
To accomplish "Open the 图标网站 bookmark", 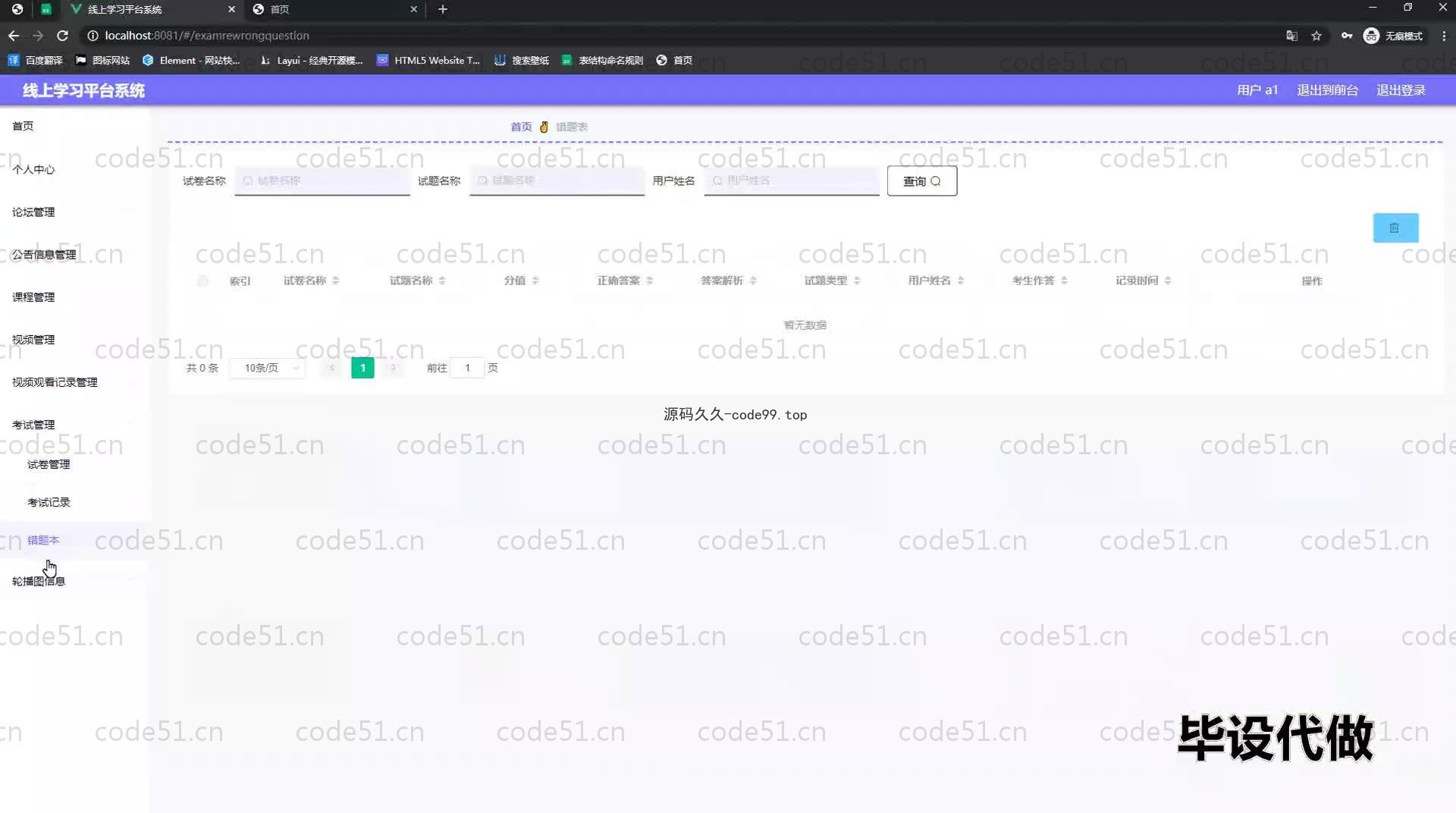I will coord(102,60).
